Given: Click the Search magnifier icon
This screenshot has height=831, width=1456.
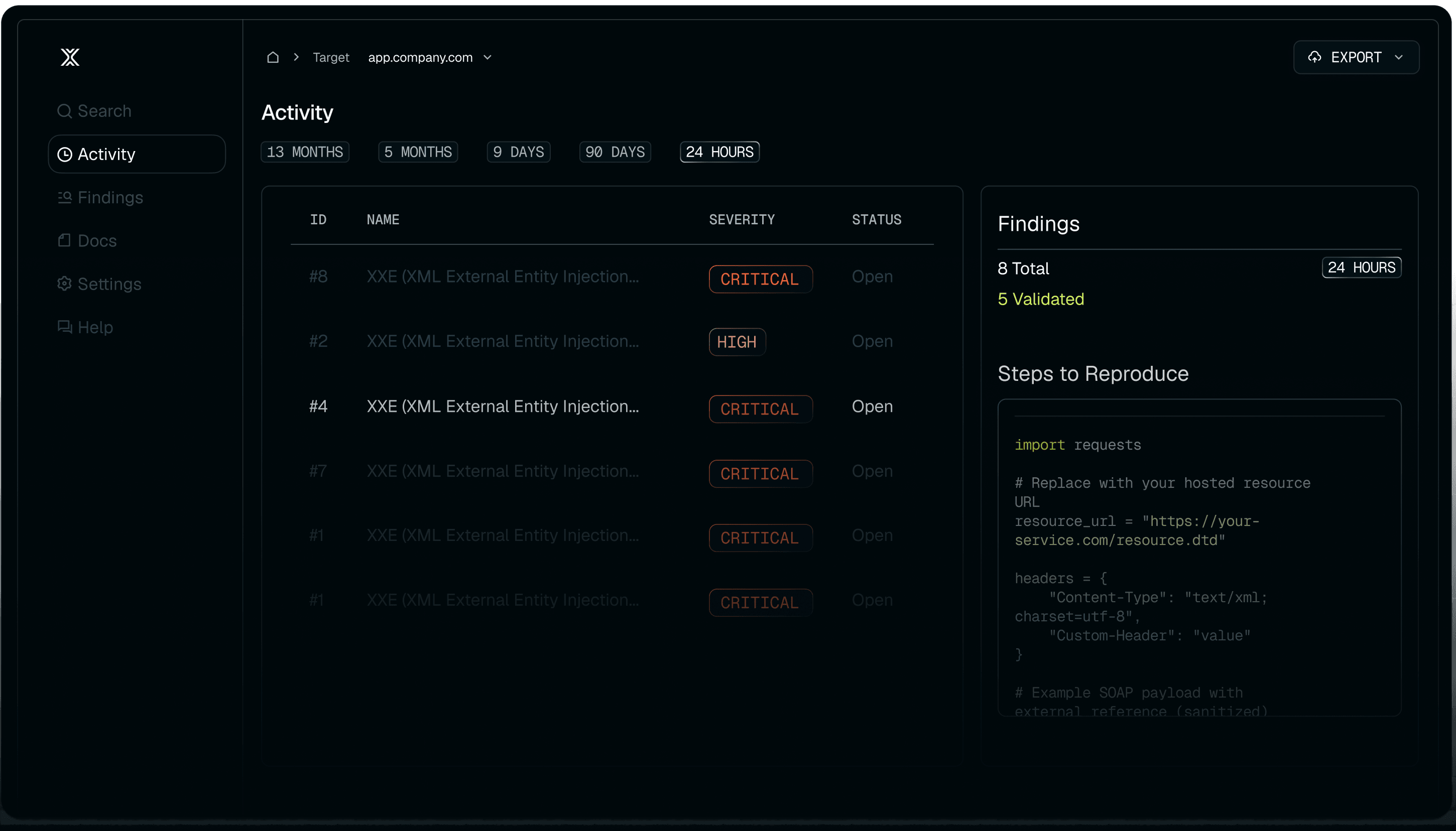Looking at the screenshot, I should 65,111.
